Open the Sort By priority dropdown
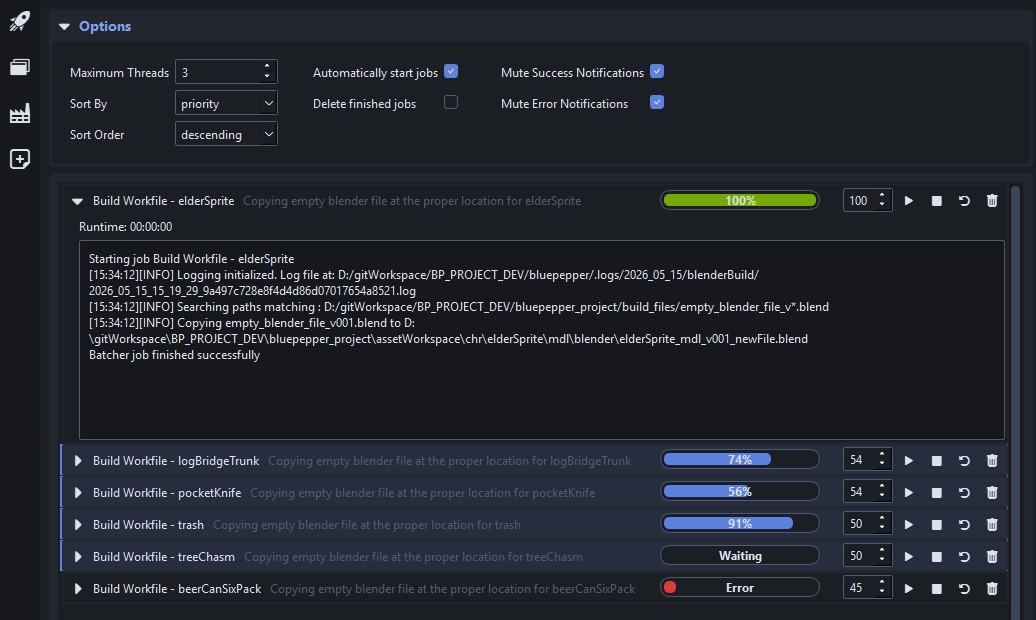The width and height of the screenshot is (1036, 620). coord(226,104)
